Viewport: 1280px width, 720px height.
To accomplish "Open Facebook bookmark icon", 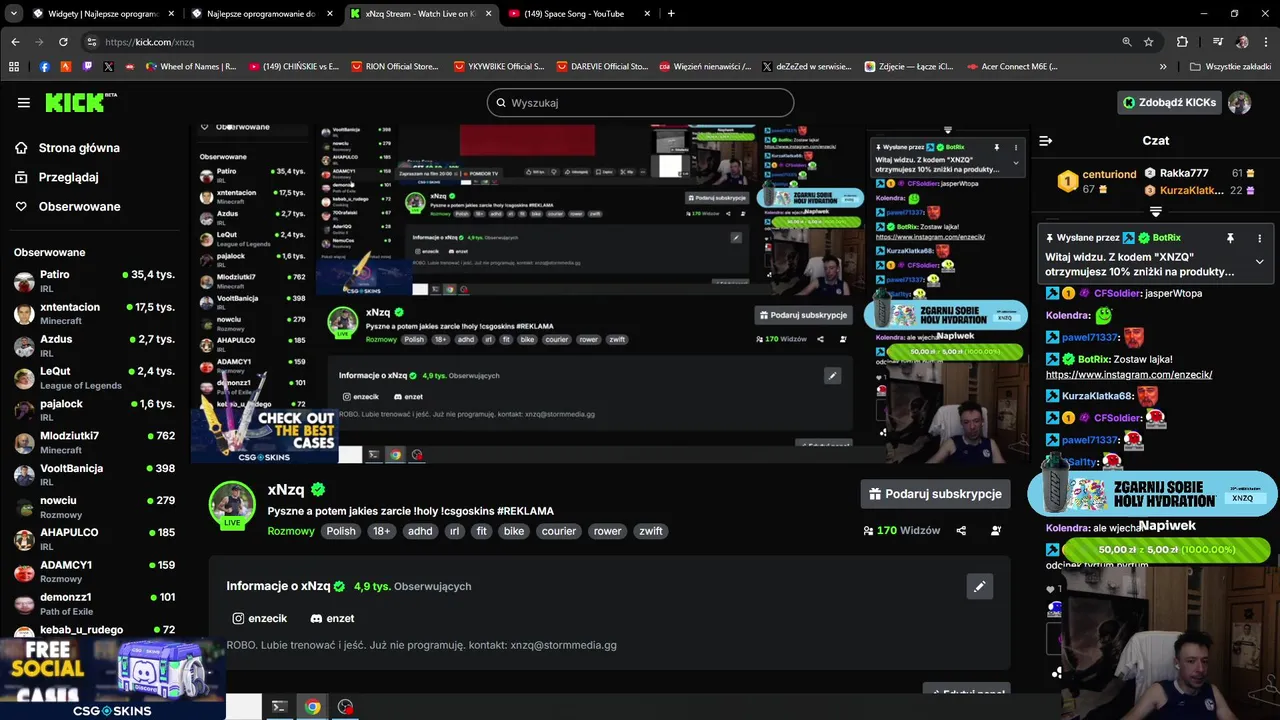I will pos(44,67).
